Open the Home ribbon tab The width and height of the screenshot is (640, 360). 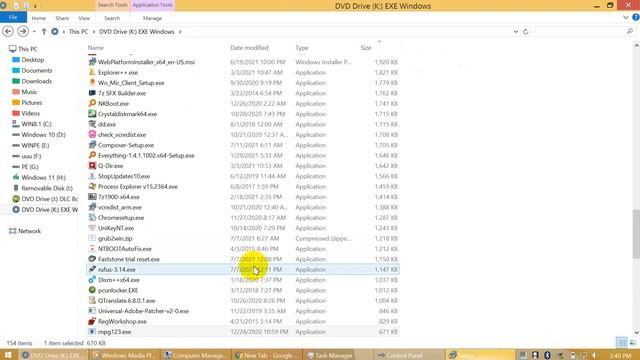pyautogui.click(x=39, y=18)
